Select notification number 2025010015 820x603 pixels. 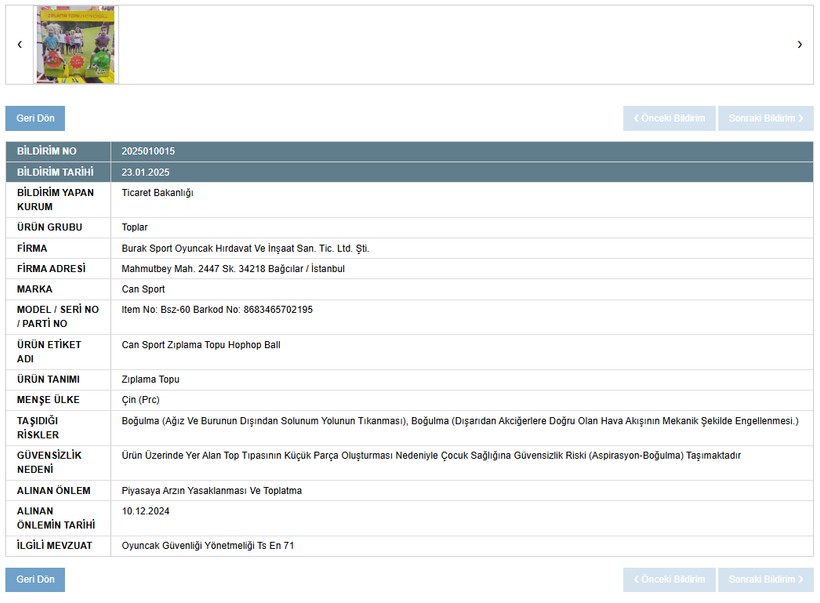click(x=149, y=151)
